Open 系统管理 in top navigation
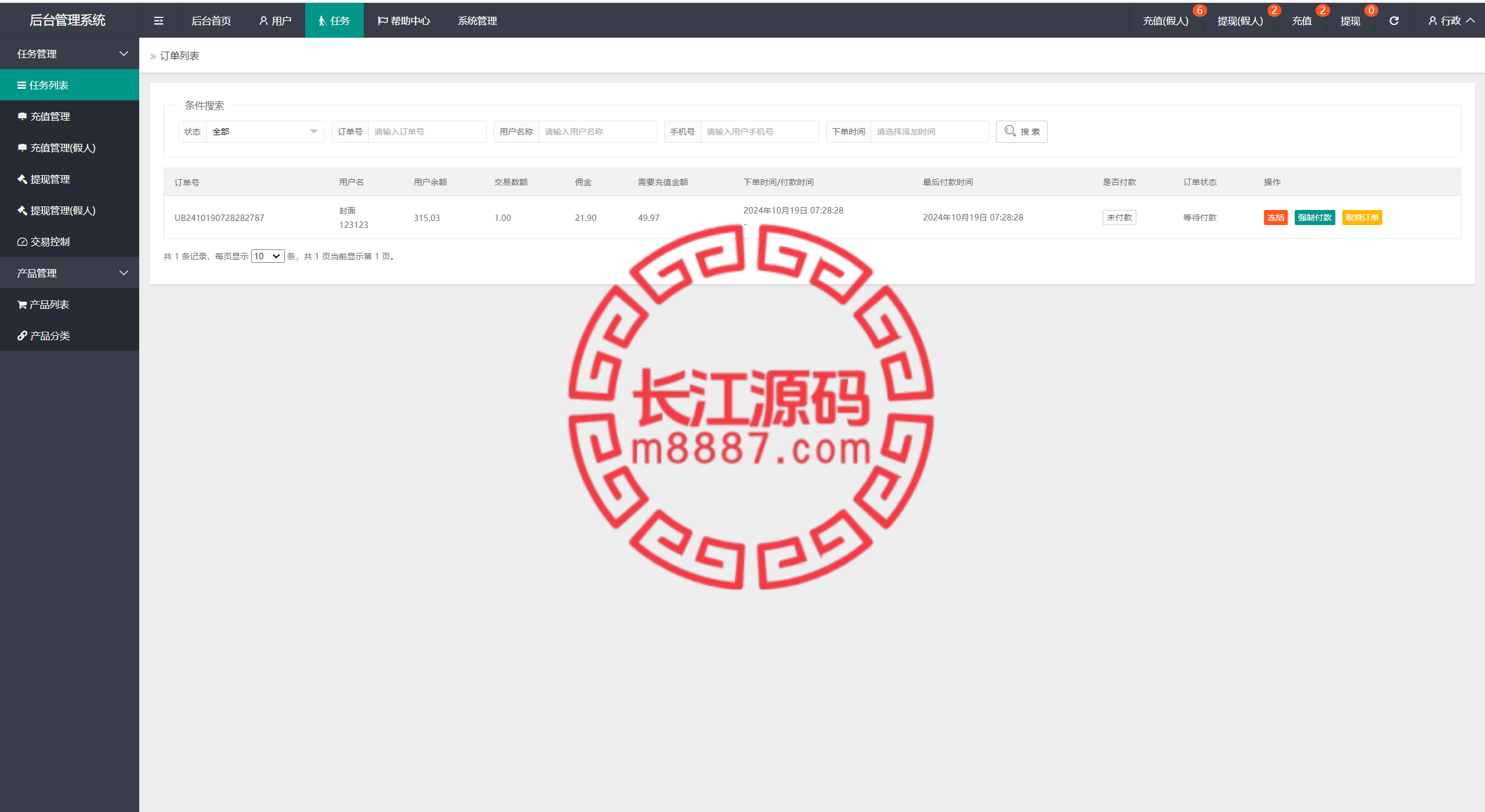 coord(477,21)
